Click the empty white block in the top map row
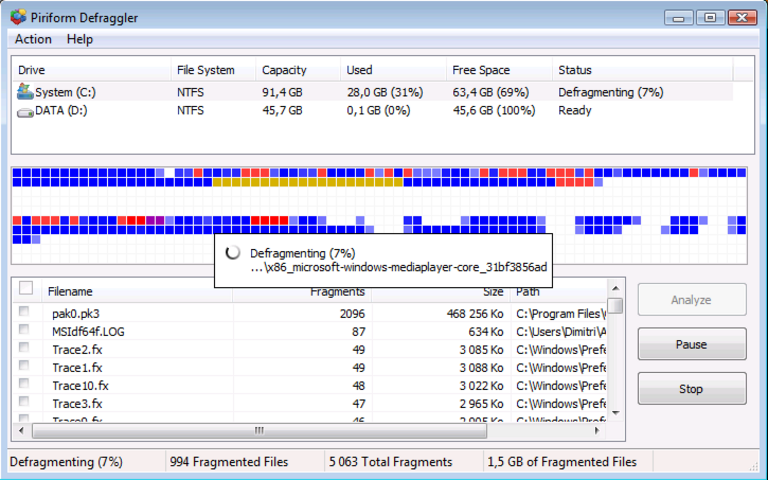The height and width of the screenshot is (480, 768). (169, 172)
